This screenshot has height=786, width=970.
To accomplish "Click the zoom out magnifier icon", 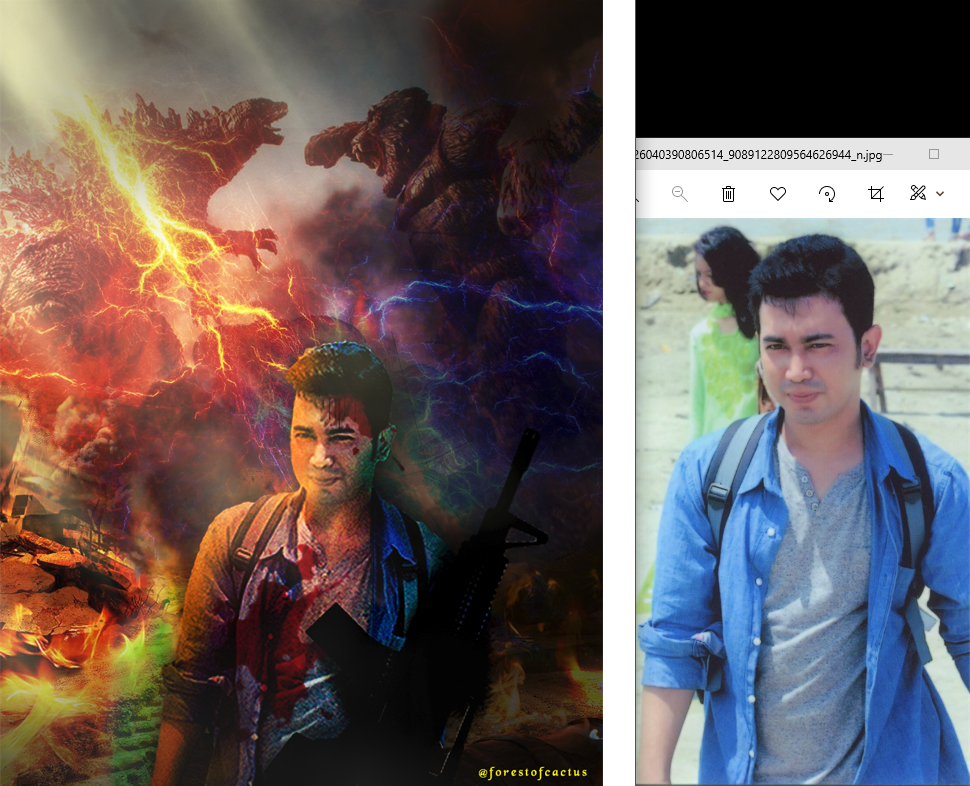I will [680, 194].
